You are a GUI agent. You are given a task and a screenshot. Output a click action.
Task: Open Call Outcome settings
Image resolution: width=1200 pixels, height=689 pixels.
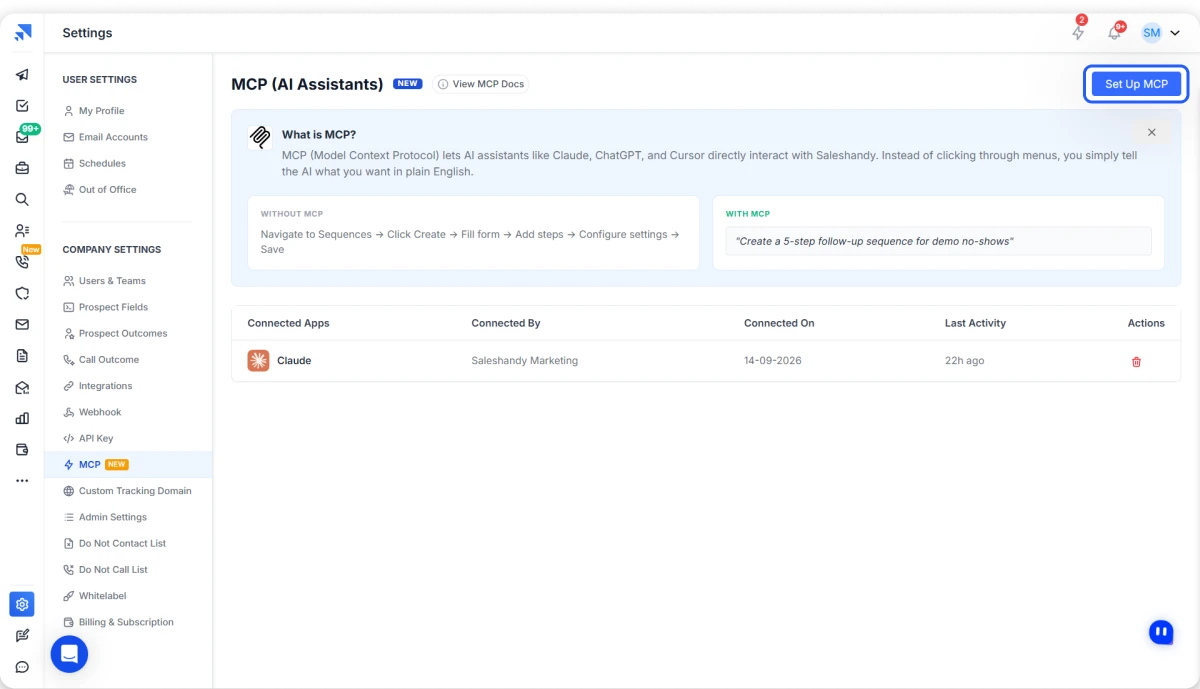click(x=109, y=359)
